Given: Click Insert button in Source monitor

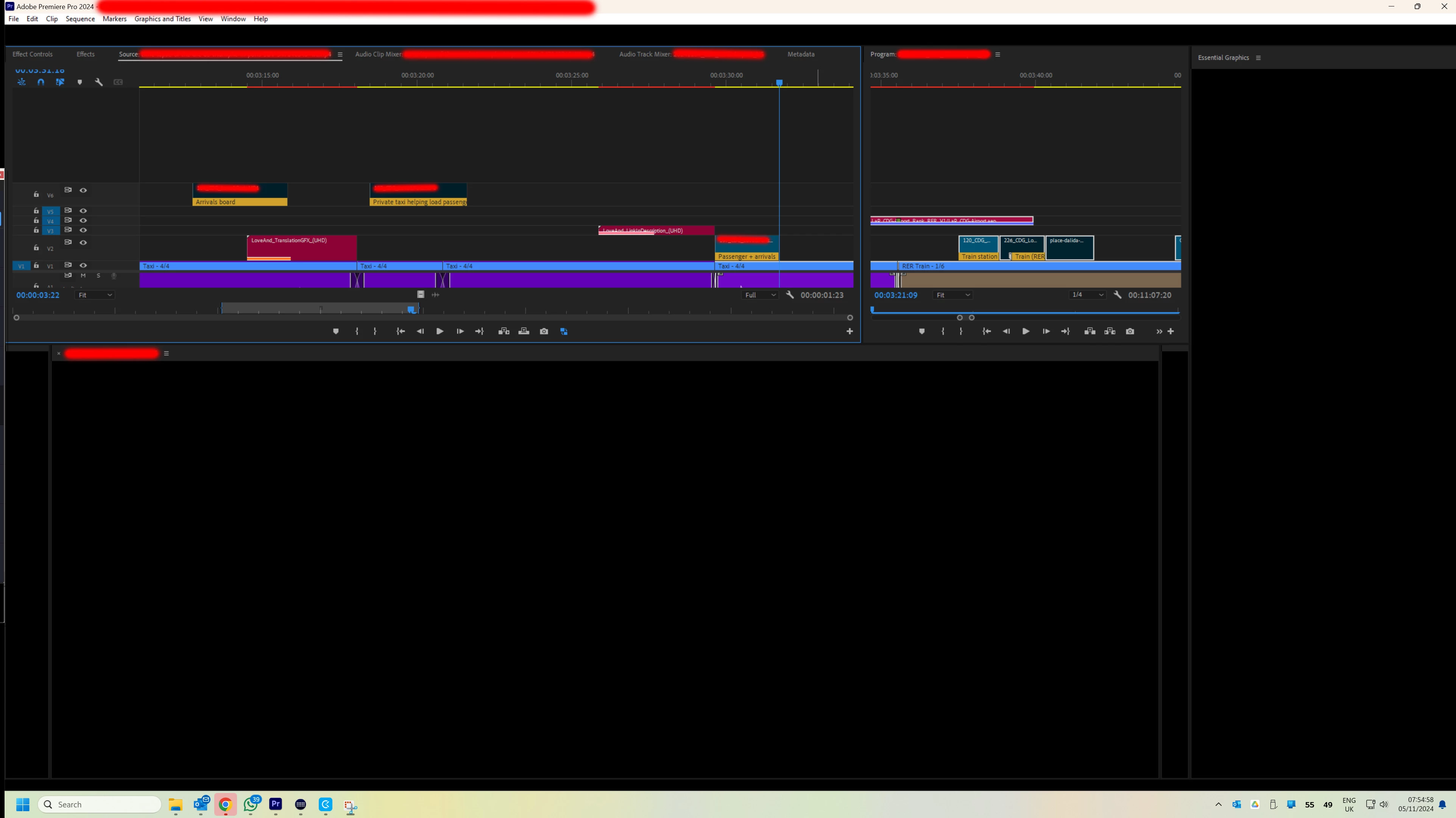Looking at the screenshot, I should (504, 331).
